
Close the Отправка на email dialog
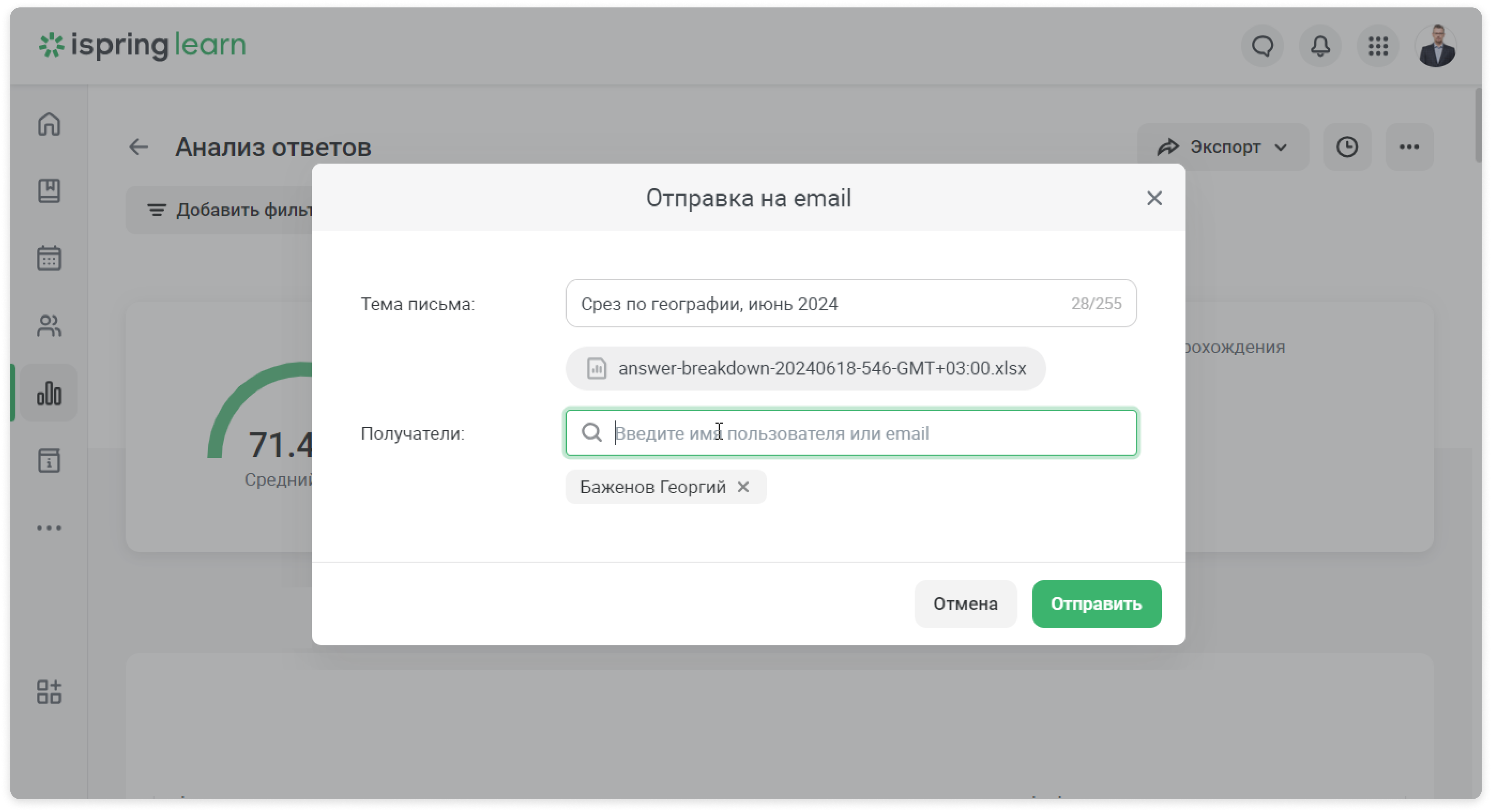click(1154, 199)
